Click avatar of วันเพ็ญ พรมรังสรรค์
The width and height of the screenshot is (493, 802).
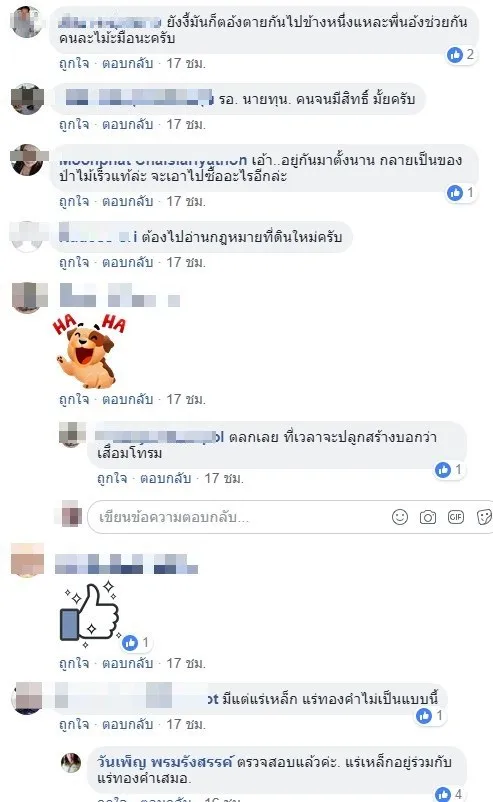point(71,763)
